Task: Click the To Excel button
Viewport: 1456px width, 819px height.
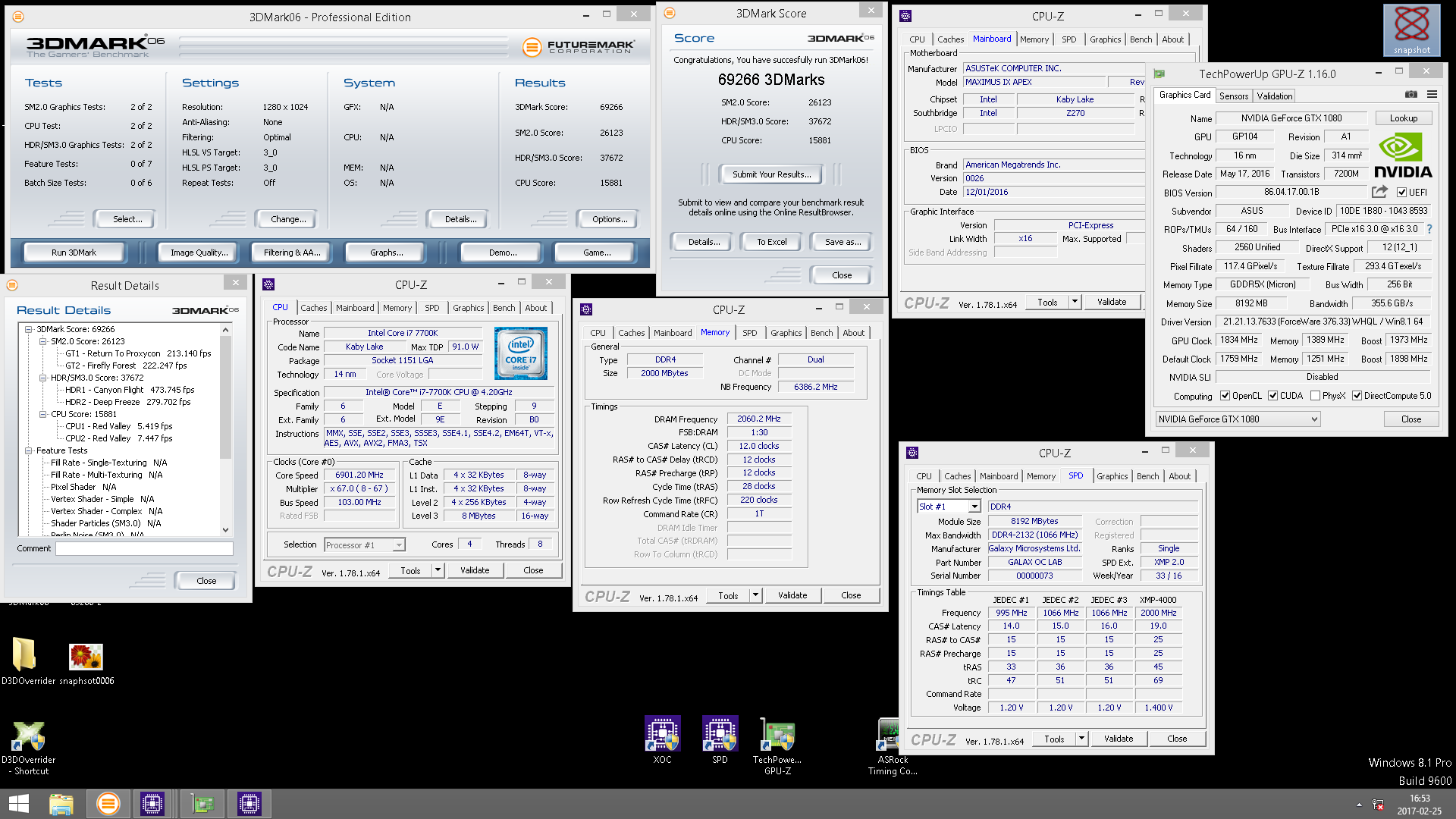Action: coord(771,242)
